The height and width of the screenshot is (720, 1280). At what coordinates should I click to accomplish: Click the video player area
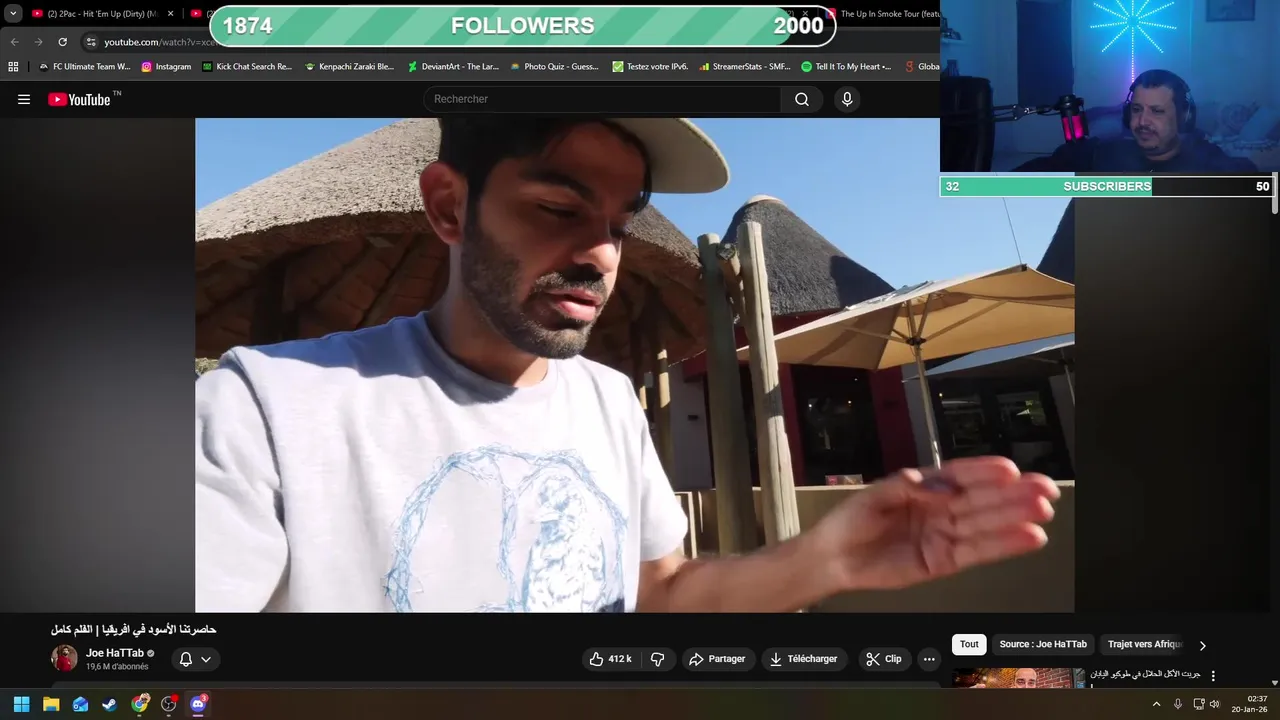coord(634,365)
